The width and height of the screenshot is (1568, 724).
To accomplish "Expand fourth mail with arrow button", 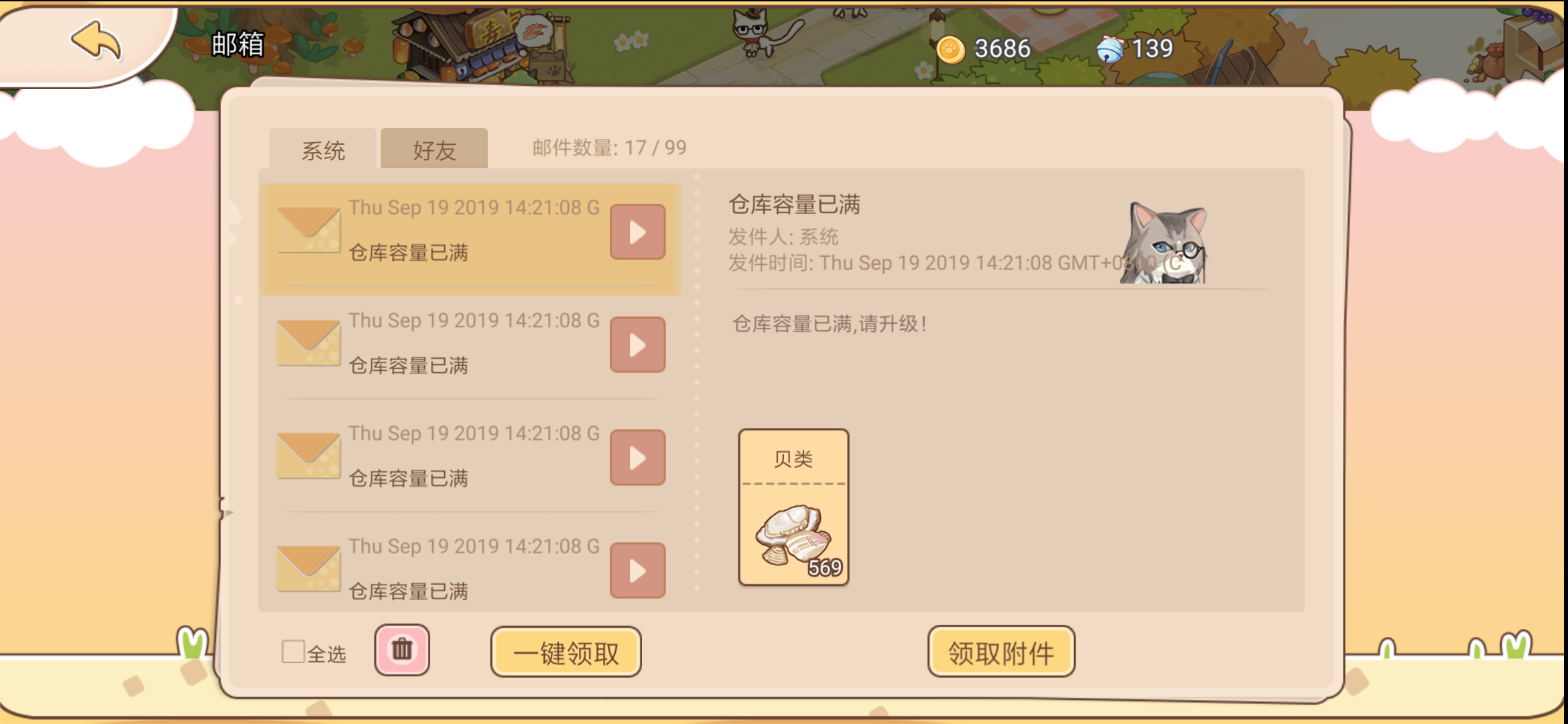I will [x=637, y=570].
